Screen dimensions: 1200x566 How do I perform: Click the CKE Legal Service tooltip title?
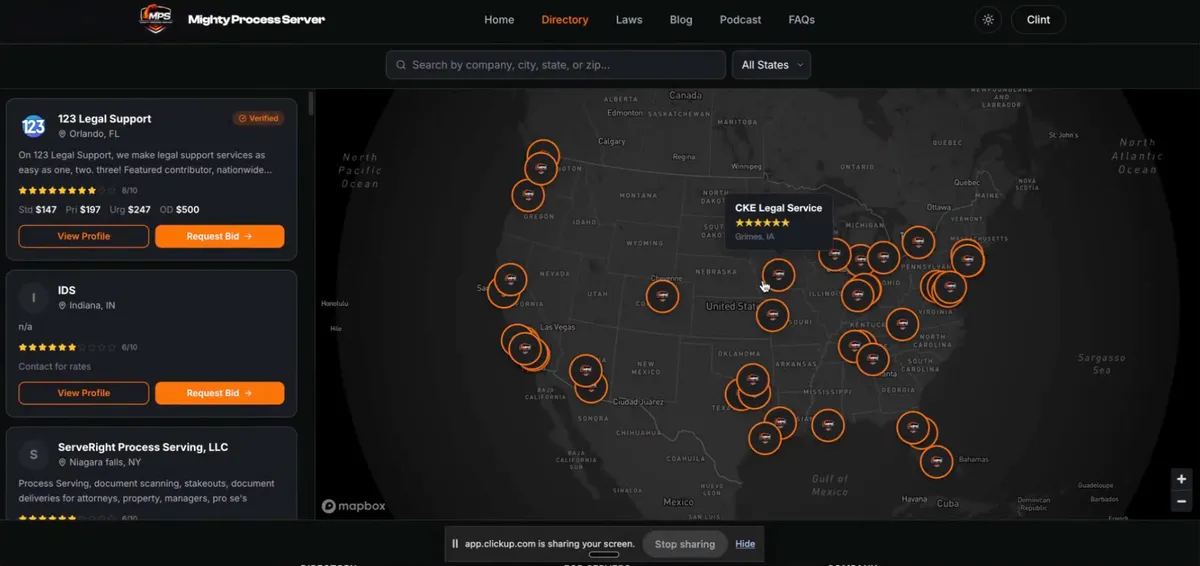(778, 208)
